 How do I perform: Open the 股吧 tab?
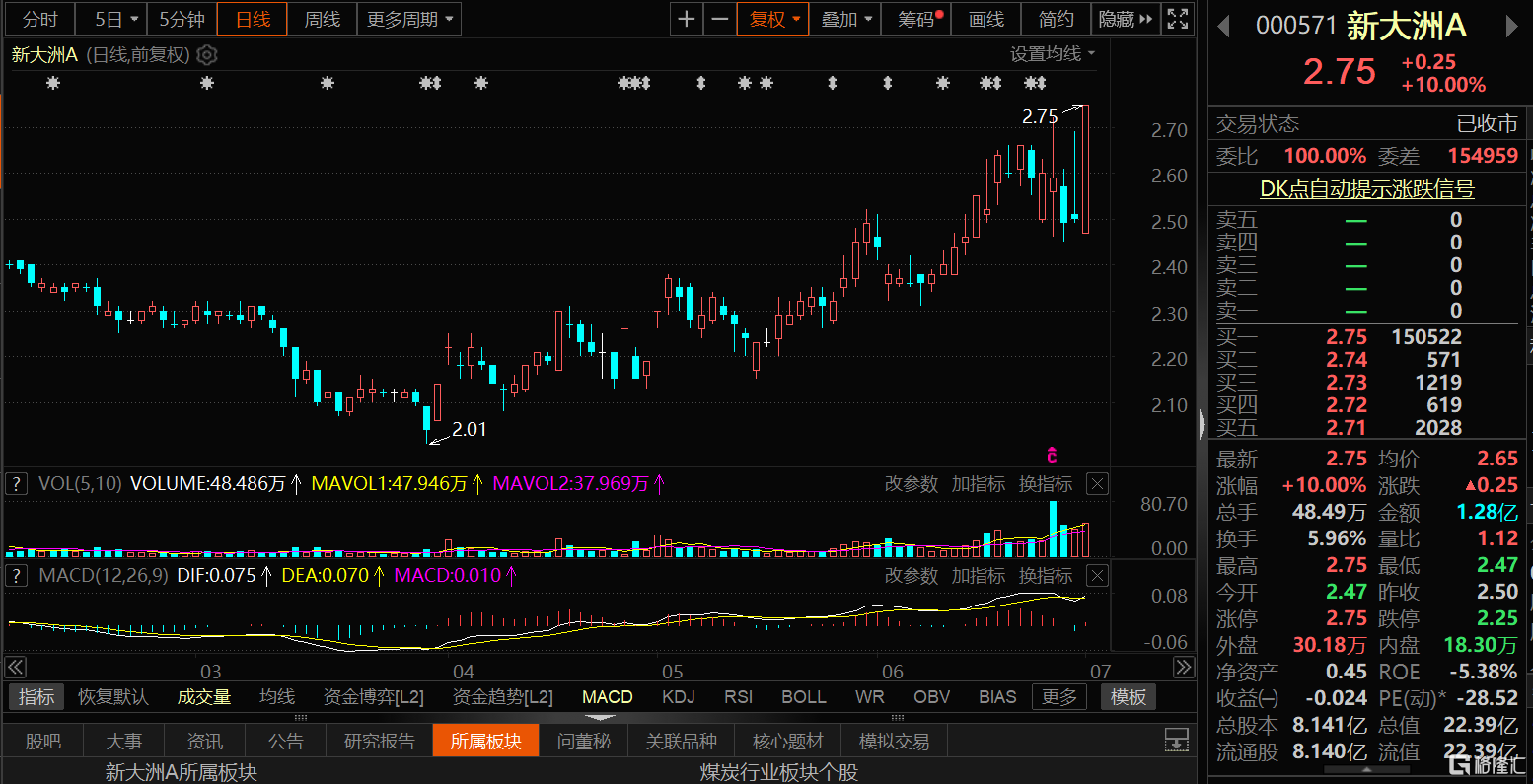pos(42,741)
